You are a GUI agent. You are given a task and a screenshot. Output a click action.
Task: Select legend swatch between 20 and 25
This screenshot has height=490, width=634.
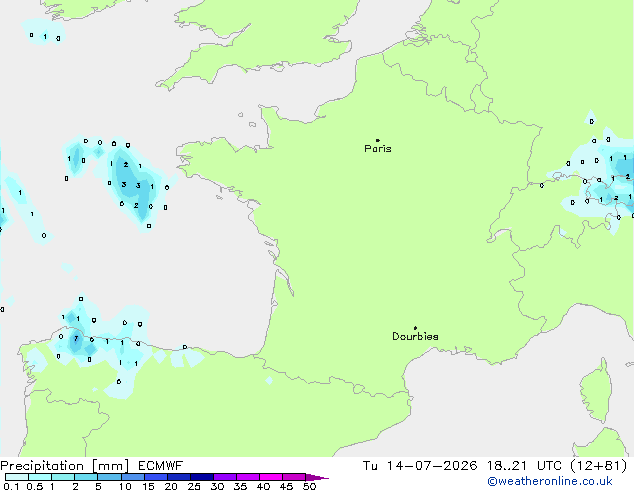pyautogui.click(x=179, y=477)
